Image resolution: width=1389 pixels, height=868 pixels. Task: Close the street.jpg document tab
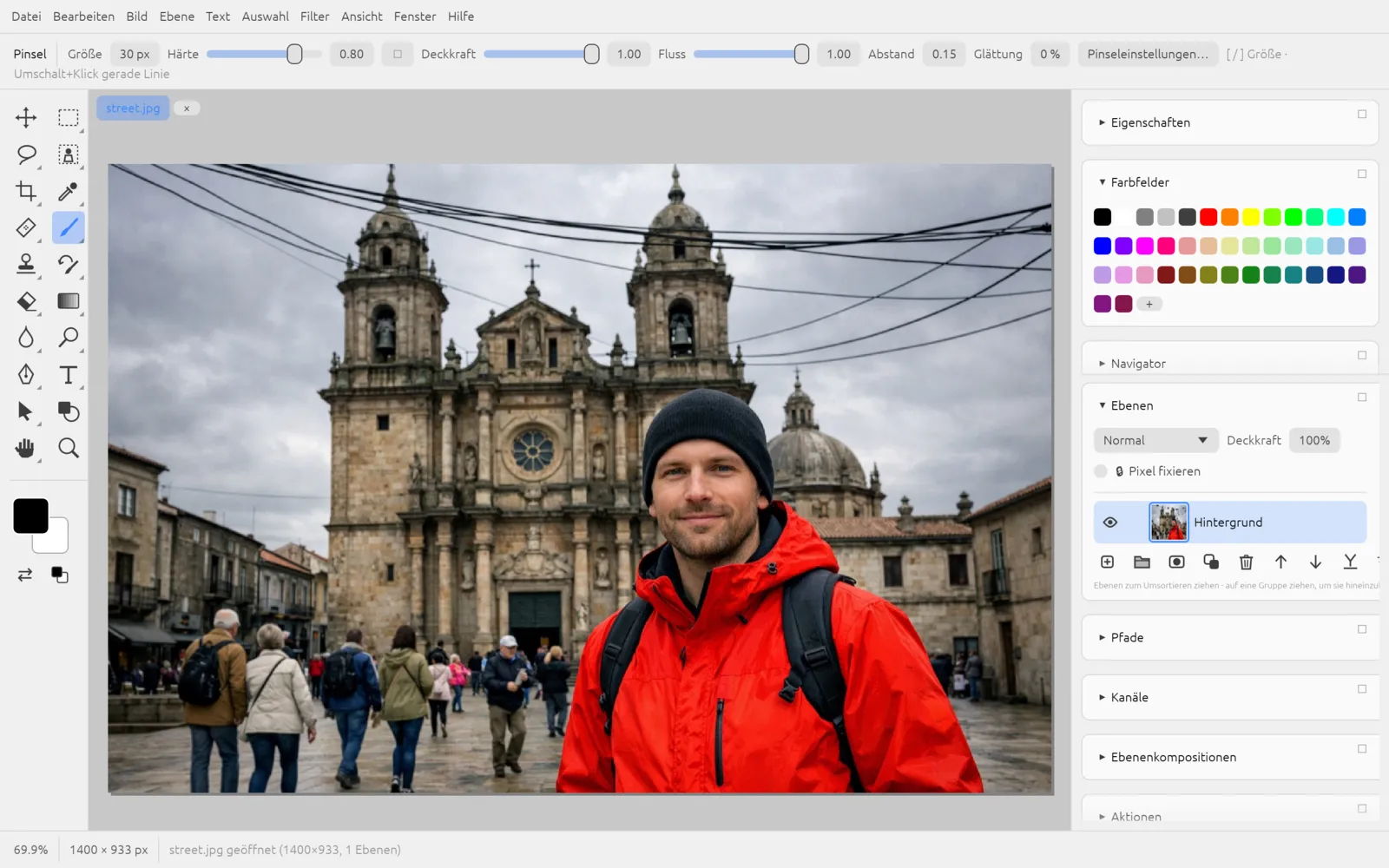pyautogui.click(x=187, y=108)
